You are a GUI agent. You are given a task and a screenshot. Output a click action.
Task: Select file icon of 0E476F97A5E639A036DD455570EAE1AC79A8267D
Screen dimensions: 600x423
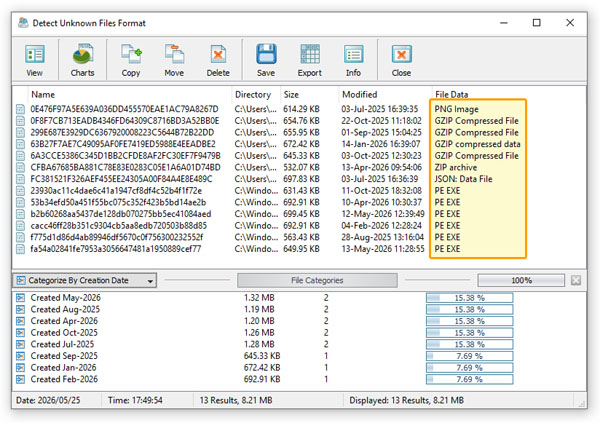click(20, 109)
